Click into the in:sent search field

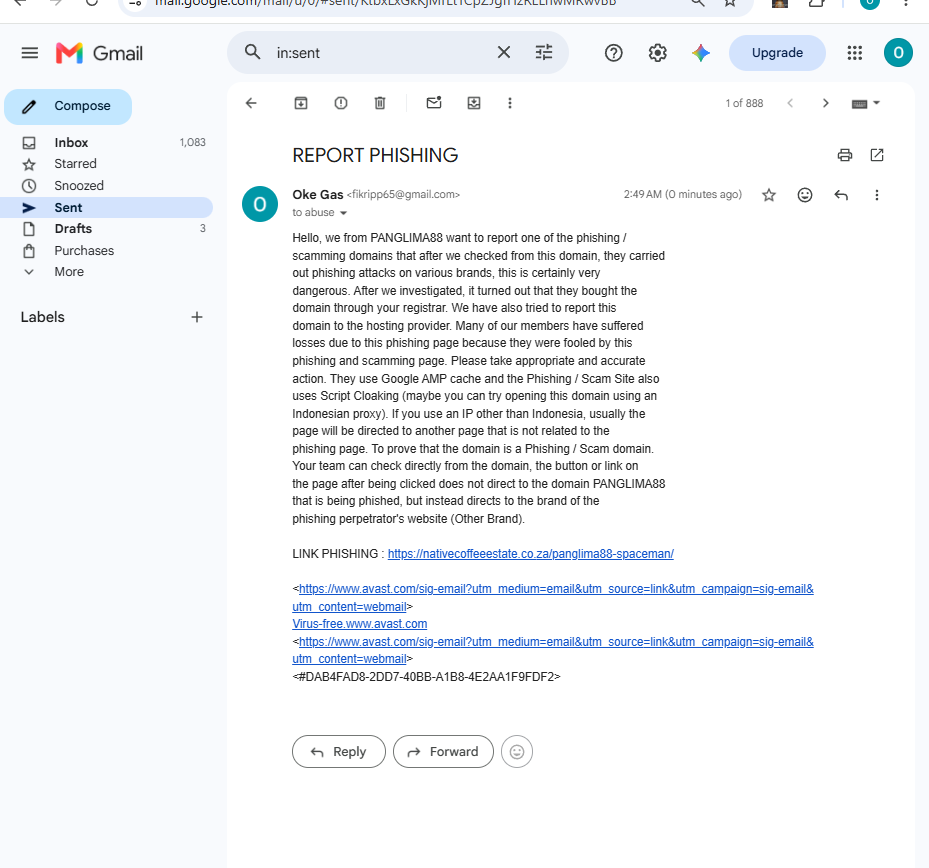pos(379,53)
